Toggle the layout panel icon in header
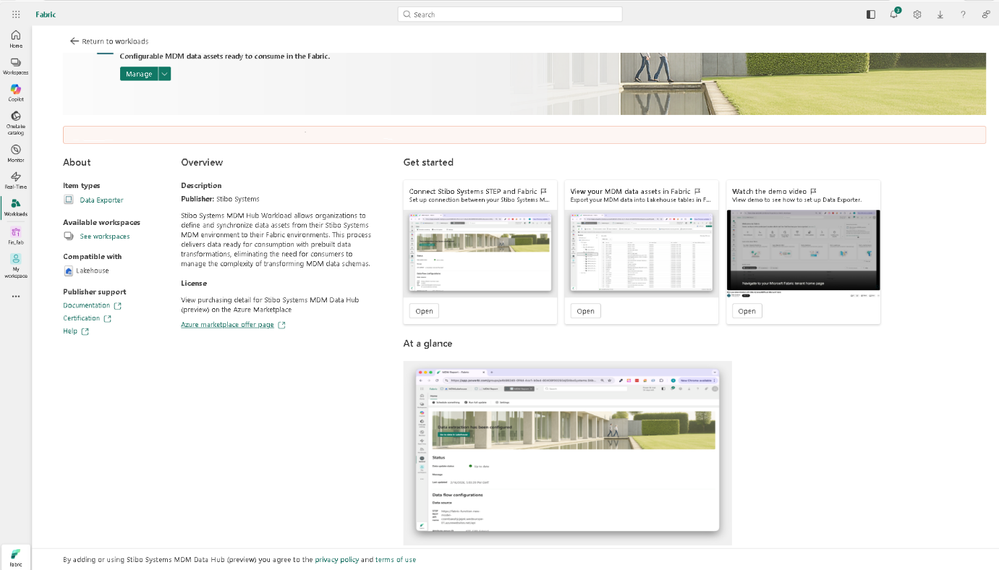The height and width of the screenshot is (570, 999). point(871,14)
